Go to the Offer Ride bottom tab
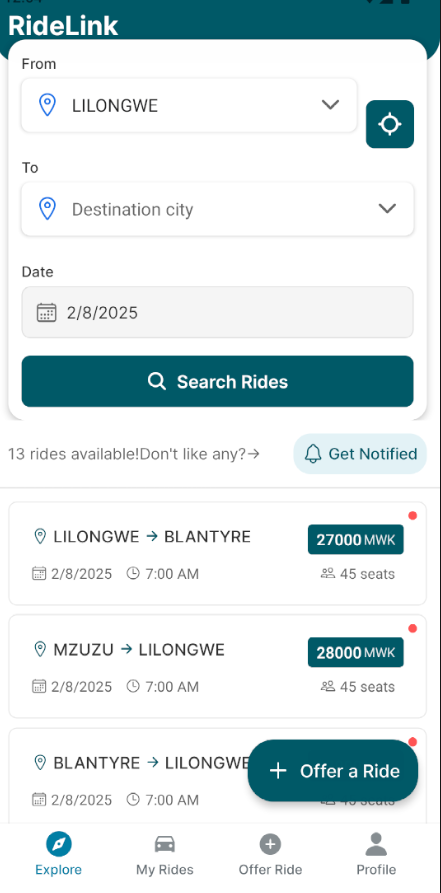The width and height of the screenshot is (441, 893). tap(270, 854)
